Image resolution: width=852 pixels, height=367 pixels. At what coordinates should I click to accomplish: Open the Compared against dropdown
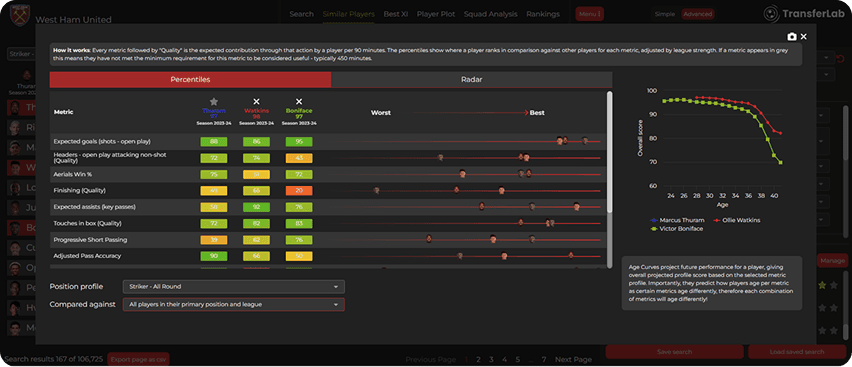tap(234, 304)
